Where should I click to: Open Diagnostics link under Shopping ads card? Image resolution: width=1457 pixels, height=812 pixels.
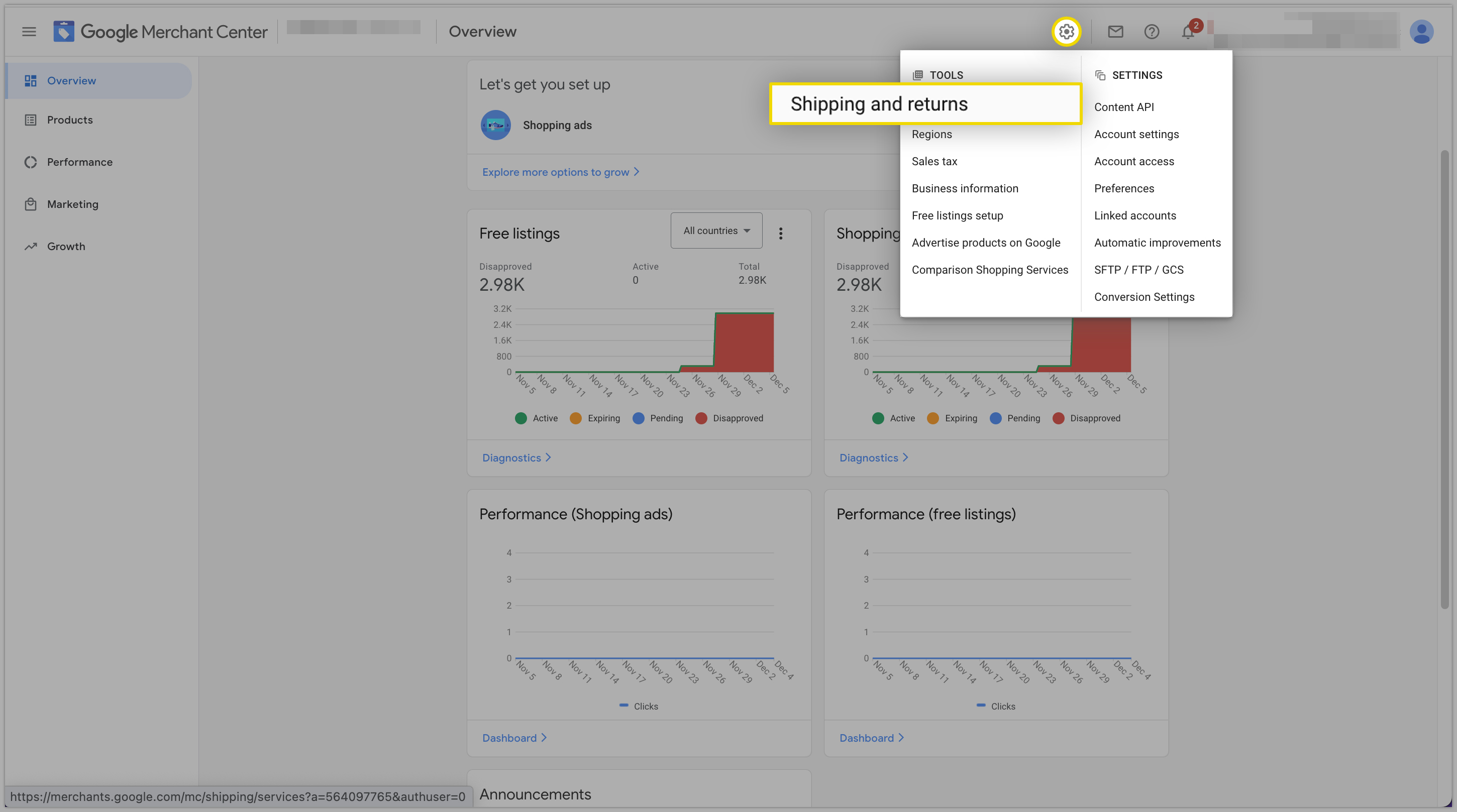[x=873, y=457]
